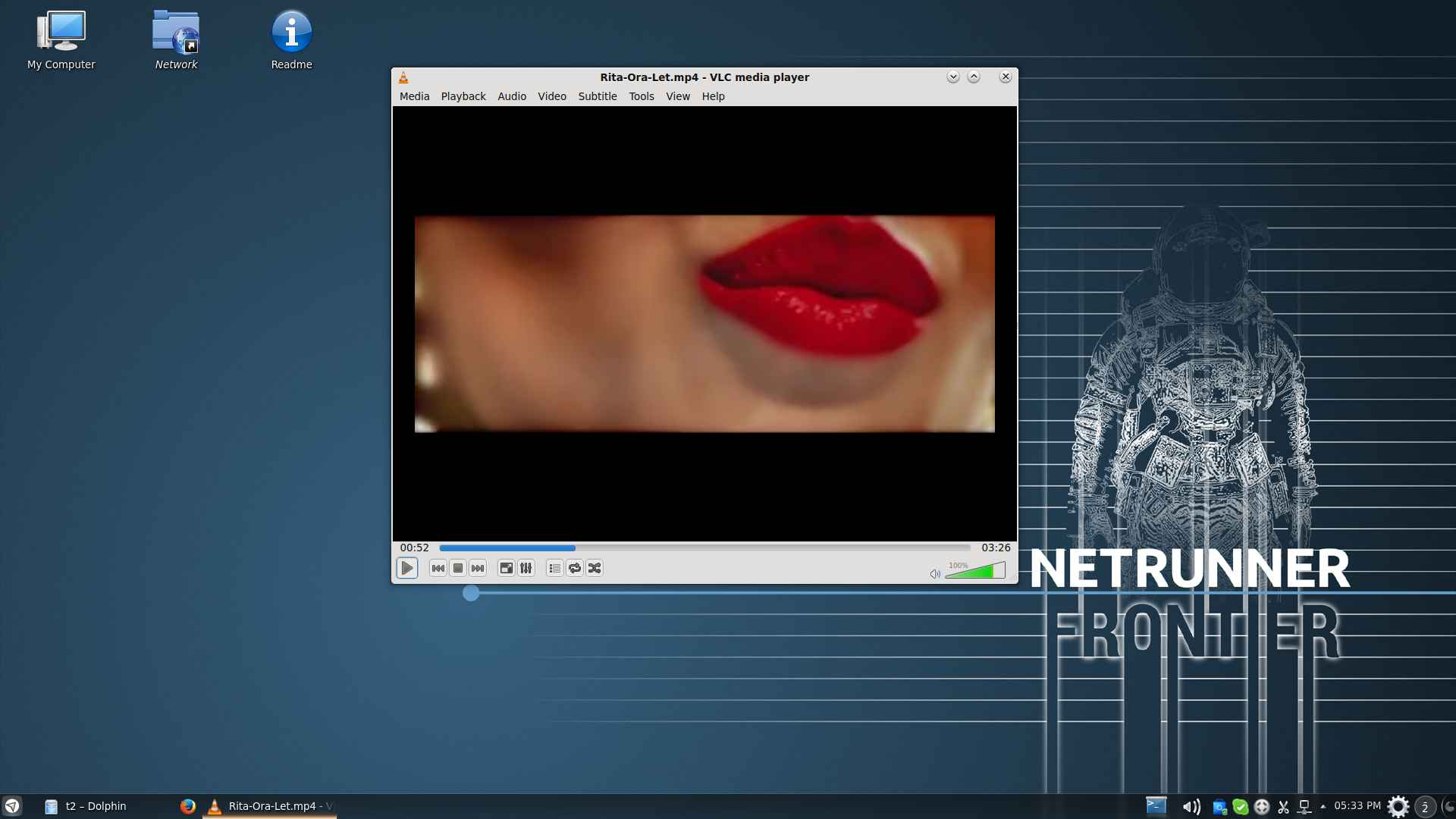Toggle the playlist view
The image size is (1456, 819).
554,568
